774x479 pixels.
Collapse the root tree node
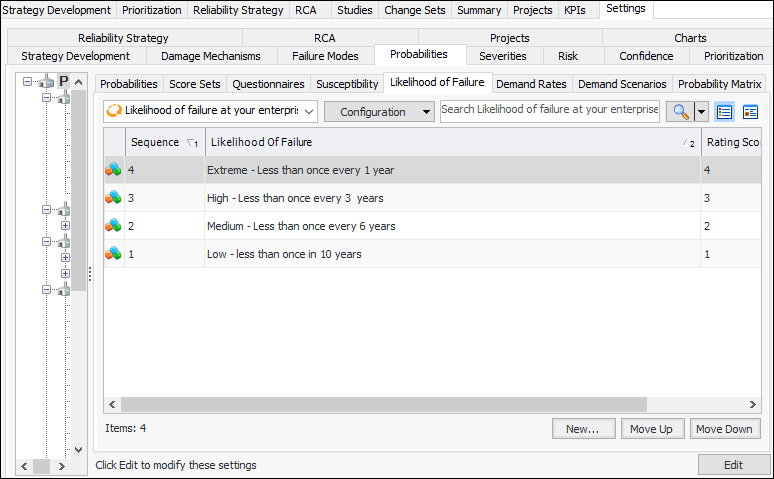coord(28,81)
